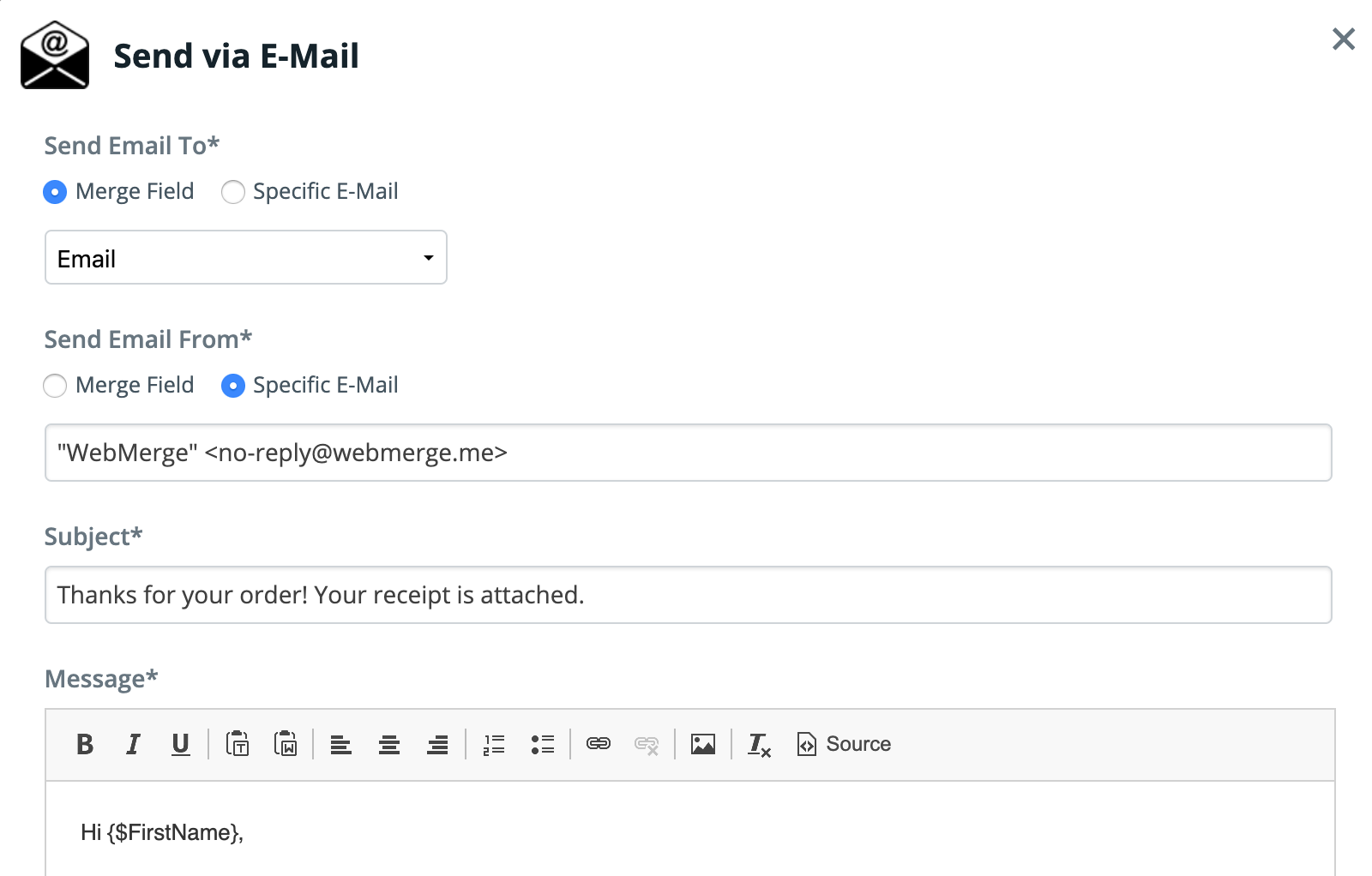
Task: Select Merge Field for Send Email From
Action: pyautogui.click(x=54, y=386)
